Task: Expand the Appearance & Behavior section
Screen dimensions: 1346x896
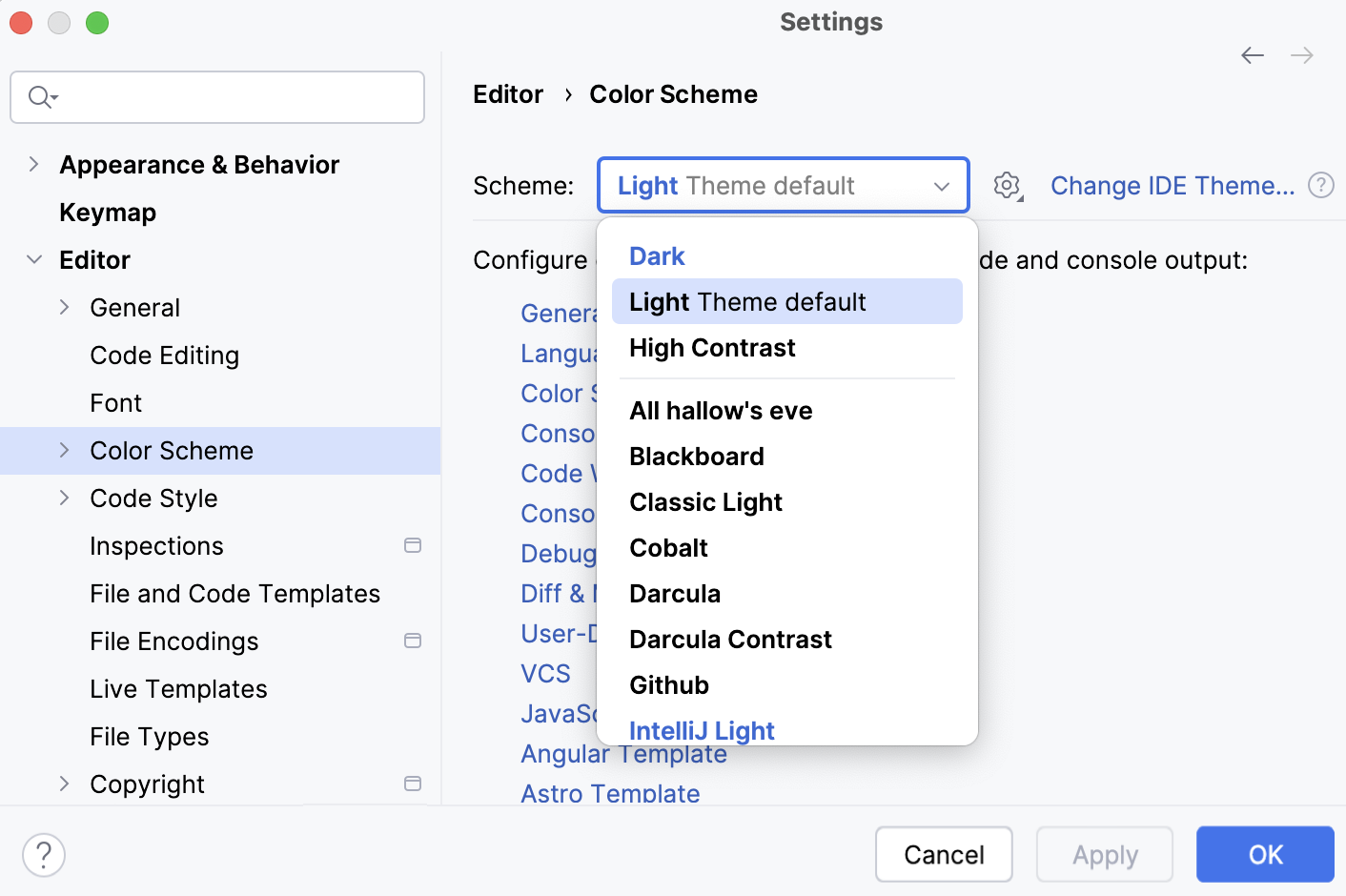Action: 33,164
